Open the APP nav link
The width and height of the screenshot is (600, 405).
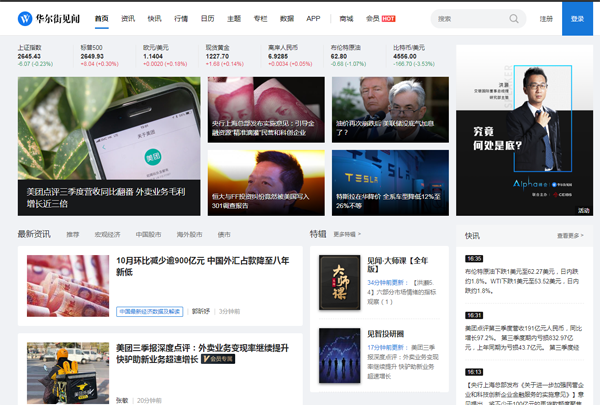313,18
